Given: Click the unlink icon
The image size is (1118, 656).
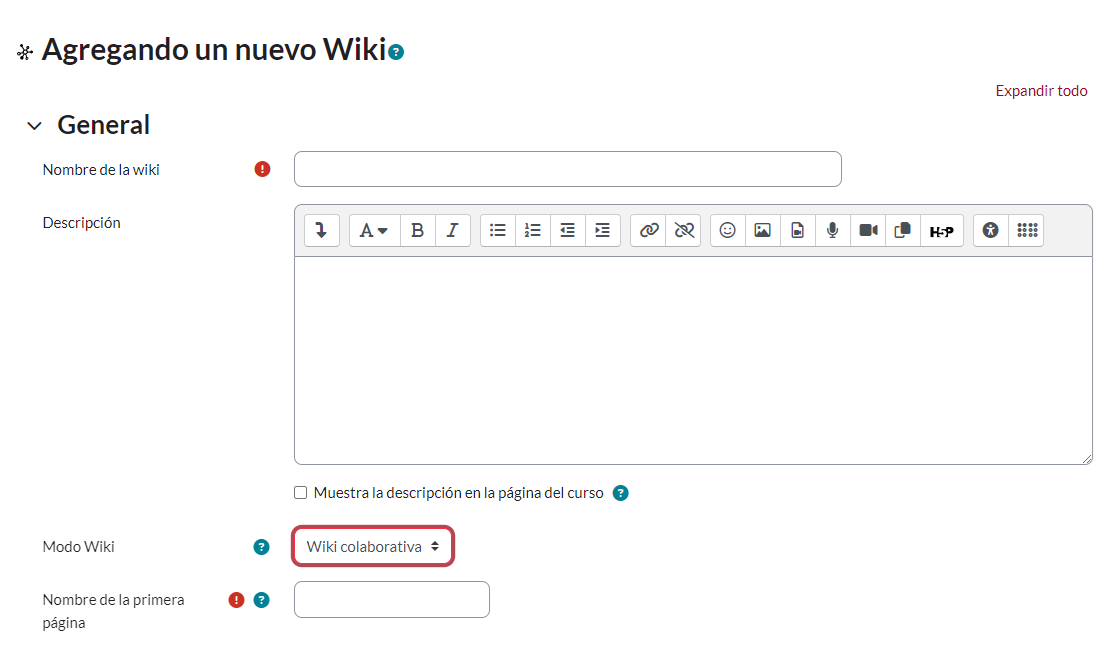Looking at the screenshot, I should coord(684,231).
